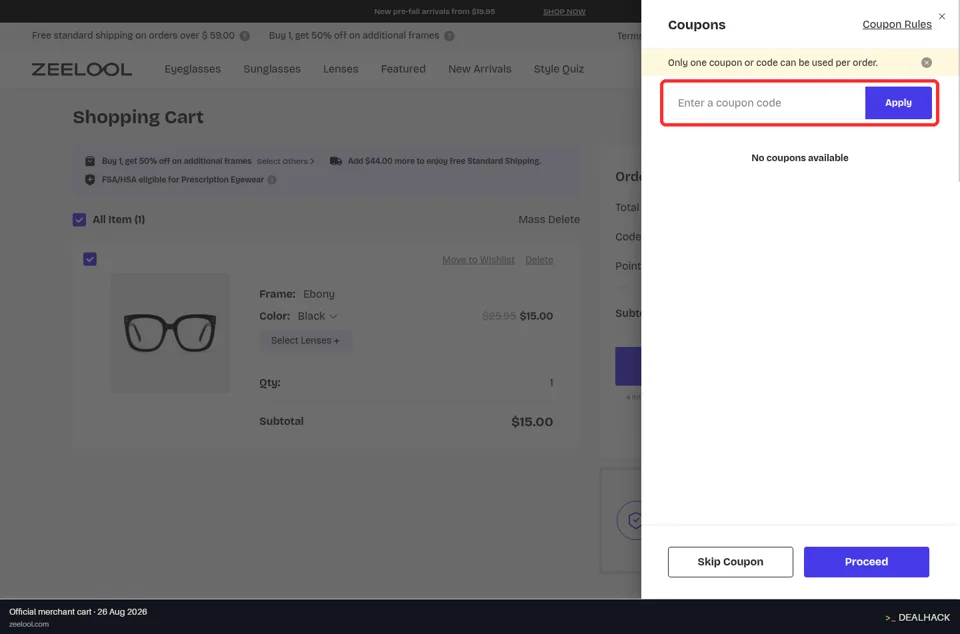Open the Style Quiz page
The width and height of the screenshot is (960, 634).
pos(558,69)
